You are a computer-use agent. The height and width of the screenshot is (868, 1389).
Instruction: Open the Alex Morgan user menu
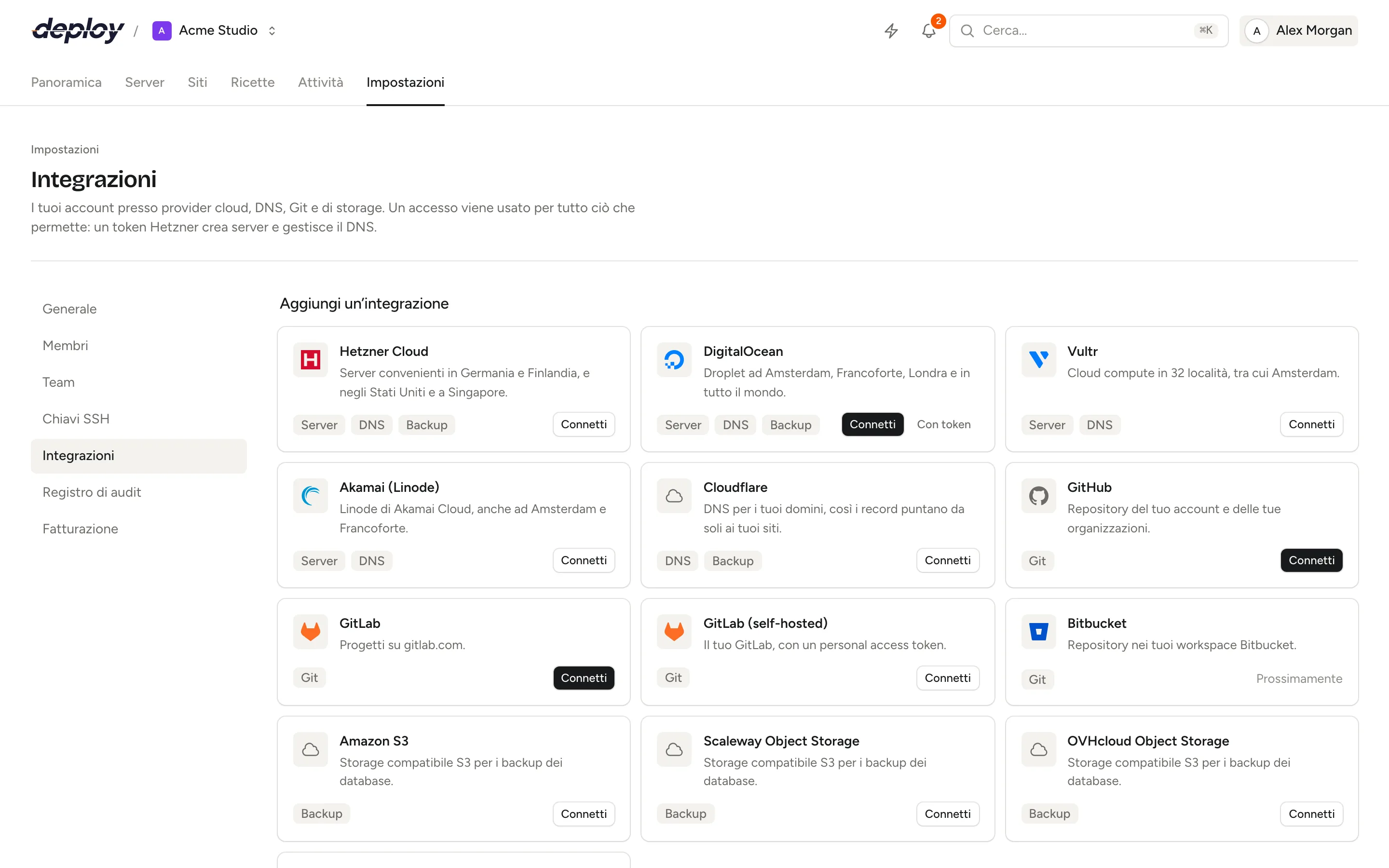(1298, 30)
